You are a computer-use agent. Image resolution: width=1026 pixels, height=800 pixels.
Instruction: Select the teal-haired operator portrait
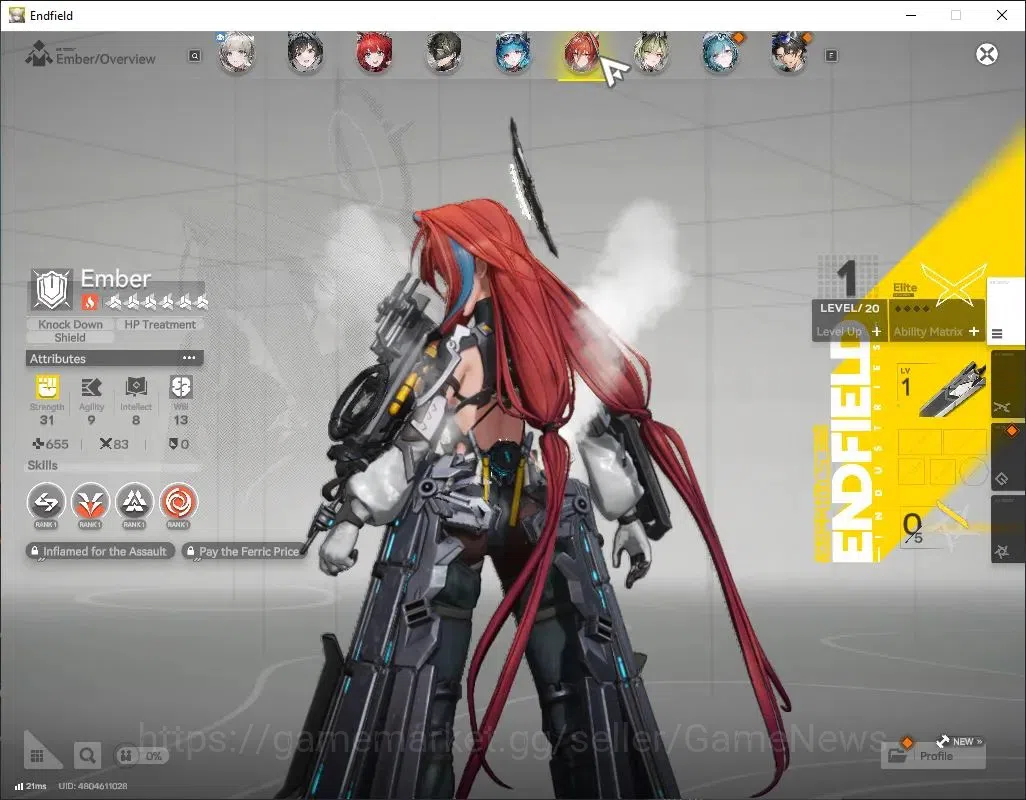point(720,54)
